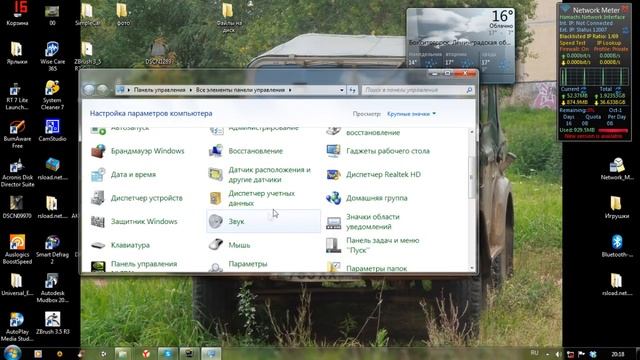Click the Control Panel vertical scrollbar thumb

[x=471, y=177]
